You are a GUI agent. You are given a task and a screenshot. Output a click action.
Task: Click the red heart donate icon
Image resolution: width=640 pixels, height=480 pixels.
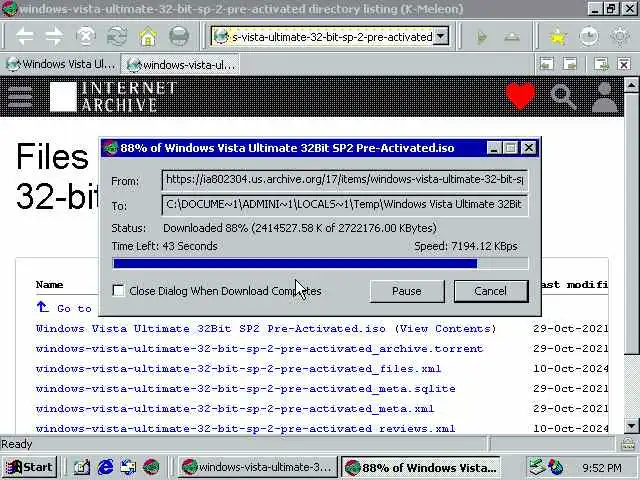click(x=520, y=96)
